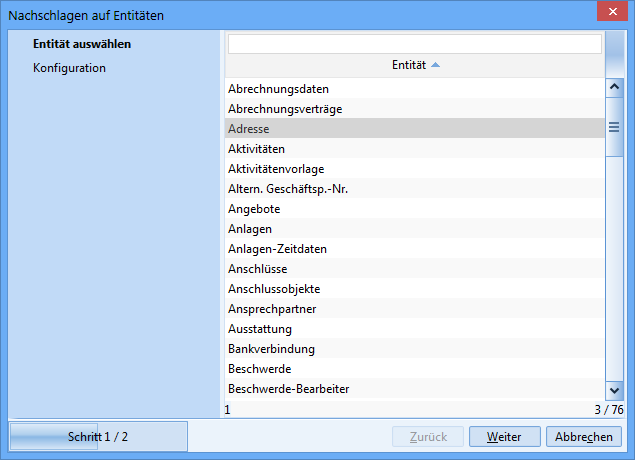The image size is (635, 460).
Task: Select the Entität auswählen step
Action: tap(82, 44)
